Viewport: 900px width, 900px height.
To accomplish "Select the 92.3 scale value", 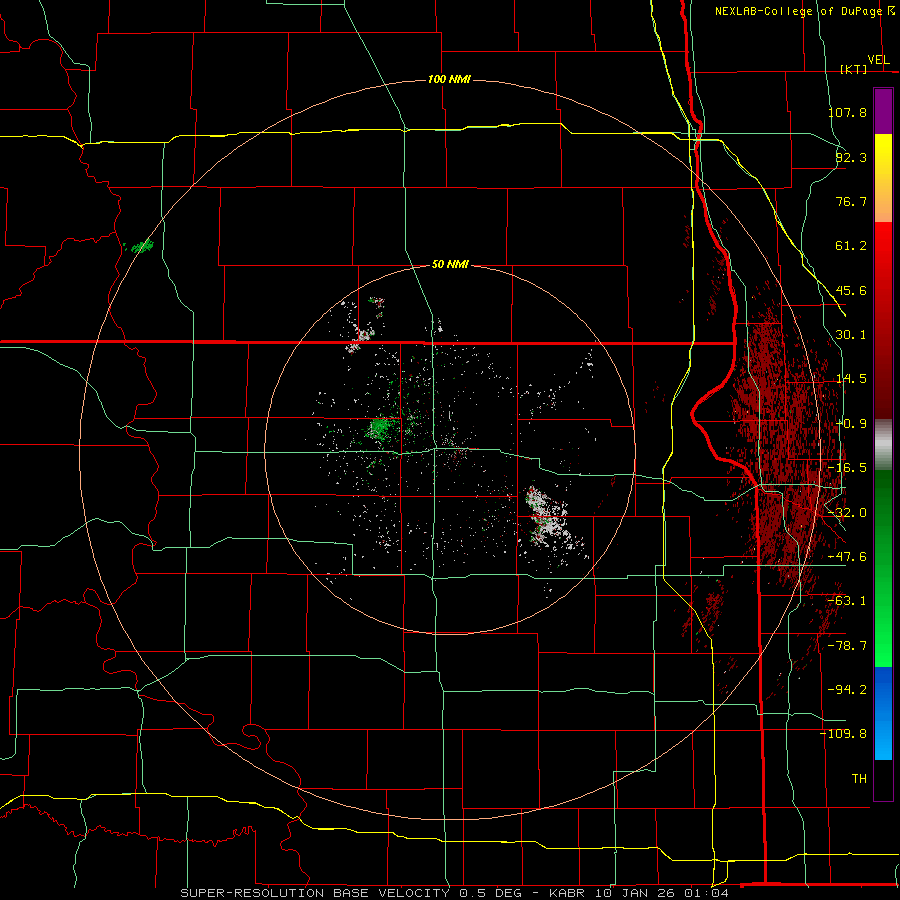I will coord(851,157).
